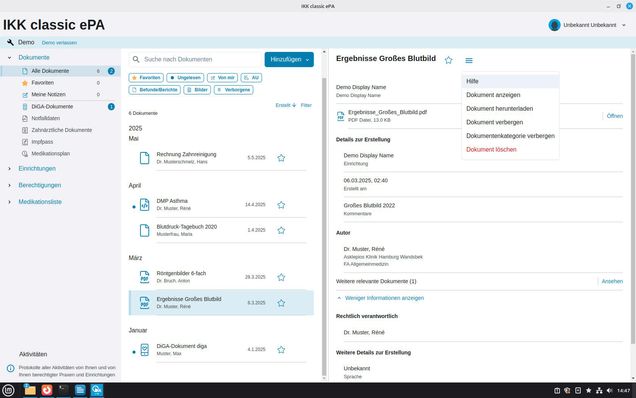Click Öffnen next to the PDF file
636x398 pixels.
pyautogui.click(x=615, y=116)
